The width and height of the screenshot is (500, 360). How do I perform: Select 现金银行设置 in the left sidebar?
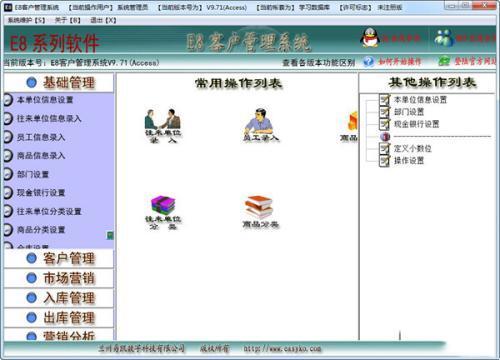click(41, 193)
